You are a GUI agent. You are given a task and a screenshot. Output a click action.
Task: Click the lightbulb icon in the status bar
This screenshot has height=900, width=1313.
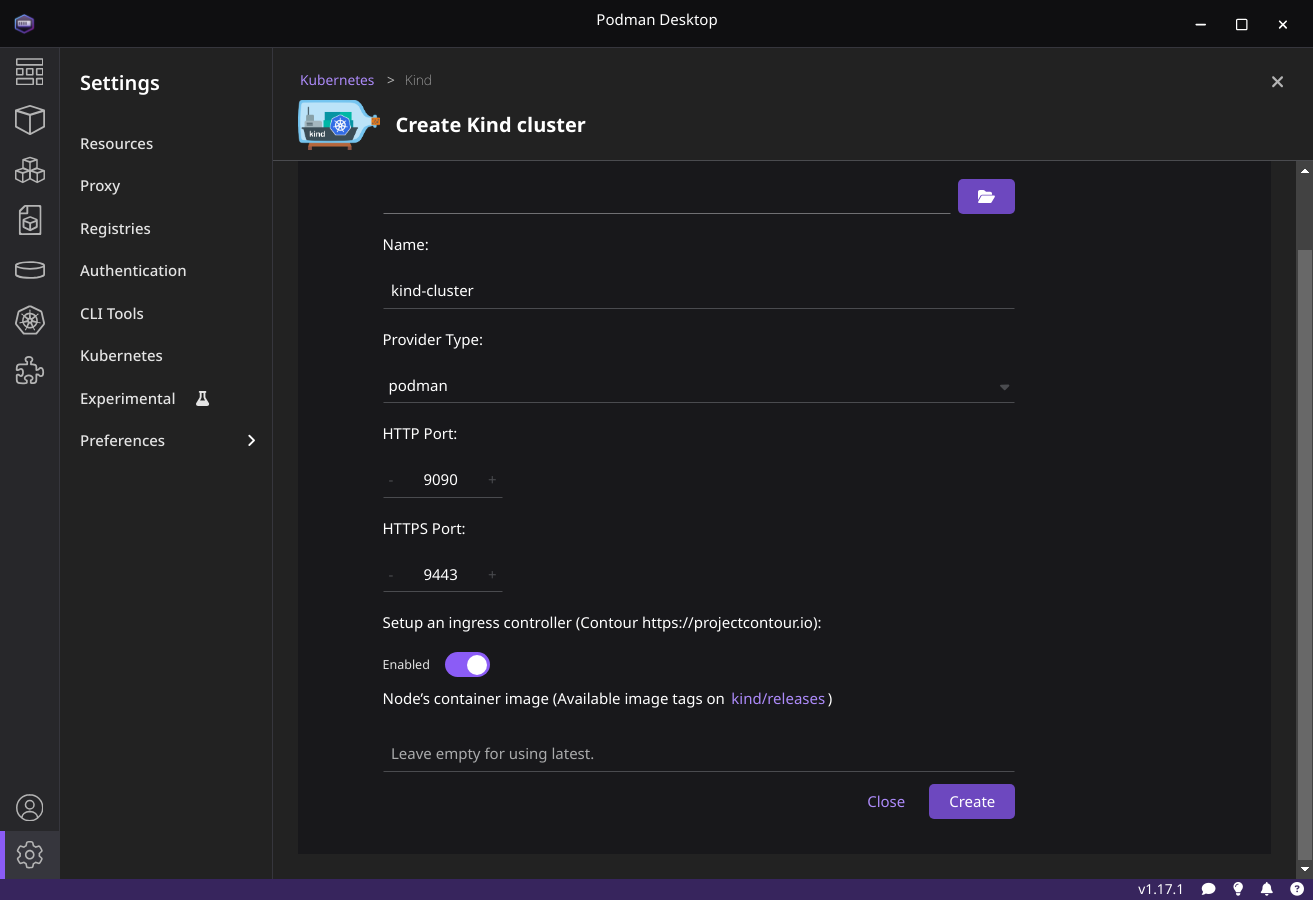[x=1238, y=889]
